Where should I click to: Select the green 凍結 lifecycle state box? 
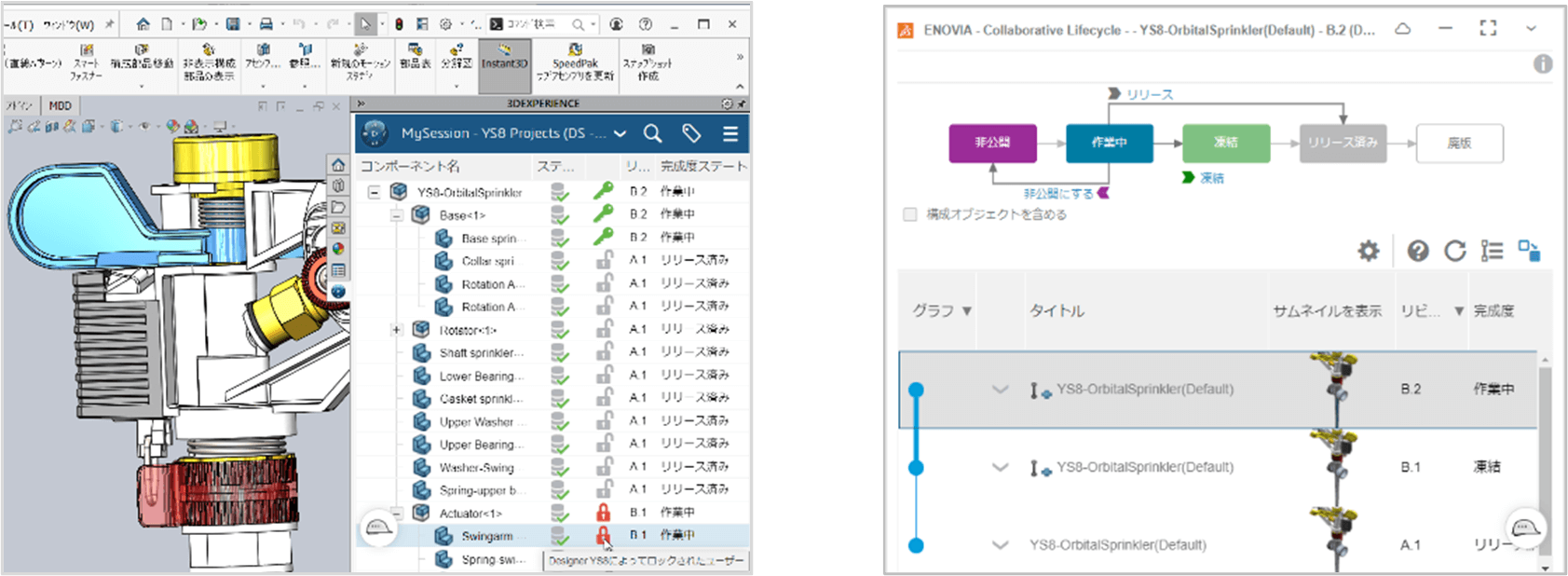1225,143
